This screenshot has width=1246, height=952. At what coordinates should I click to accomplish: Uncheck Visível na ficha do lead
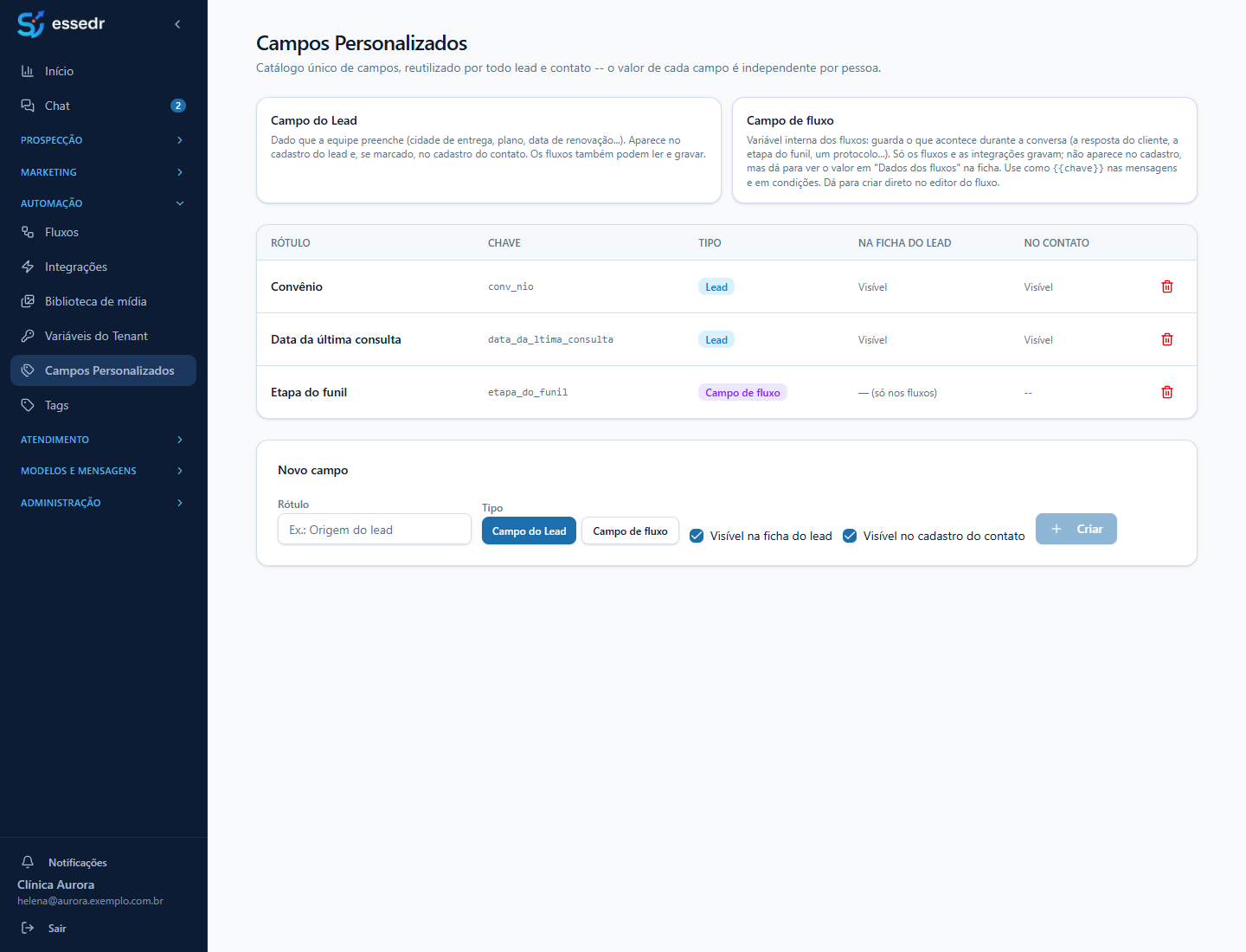click(697, 536)
